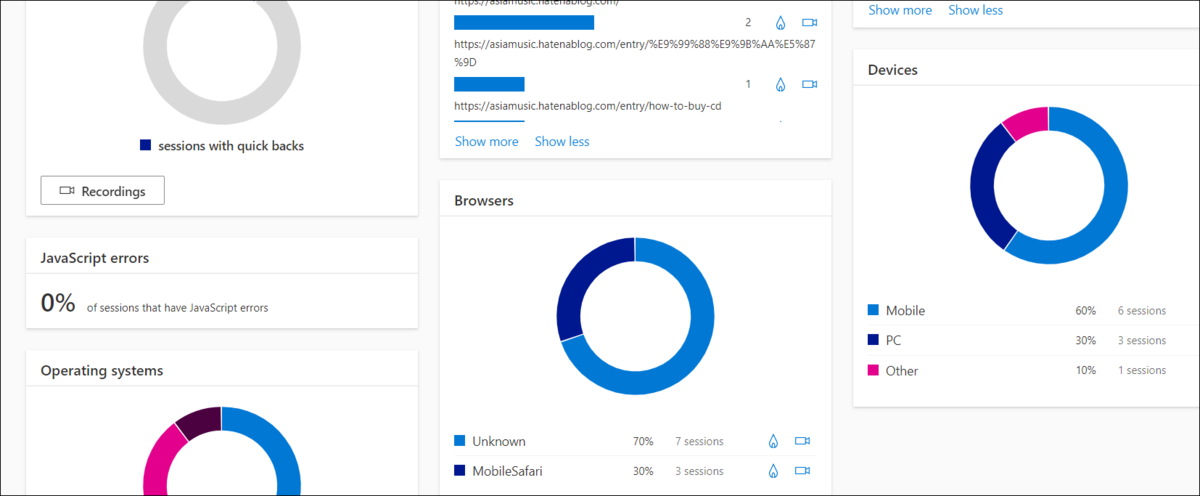Open heatmap for MobileSafari sessions

click(773, 471)
